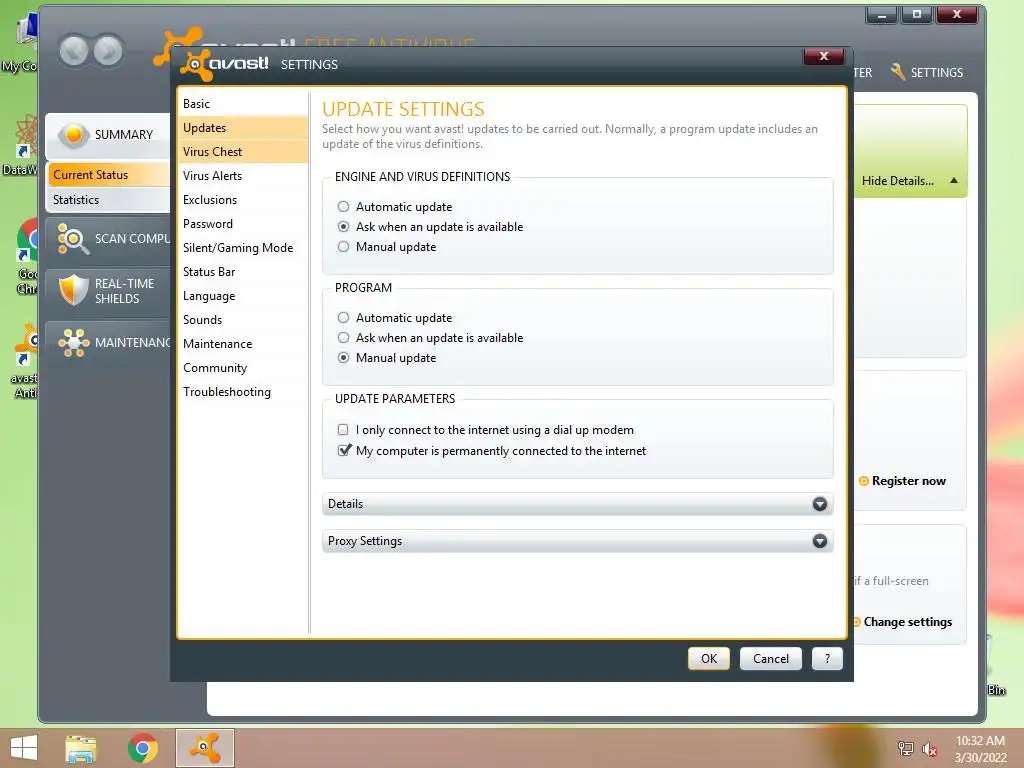Viewport: 1024px width, 768px height.
Task: Open Exclusions settings category
Action: (243, 200)
